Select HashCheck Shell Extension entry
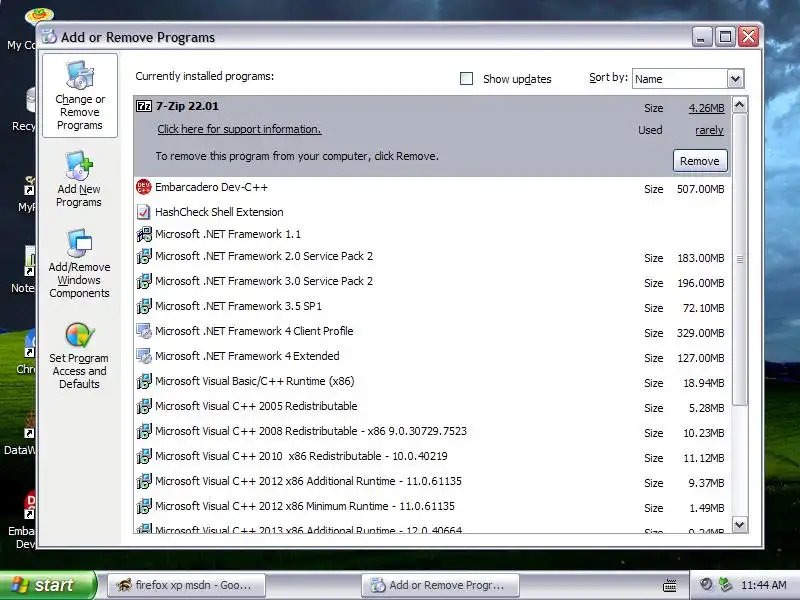The image size is (800, 600). [433, 212]
